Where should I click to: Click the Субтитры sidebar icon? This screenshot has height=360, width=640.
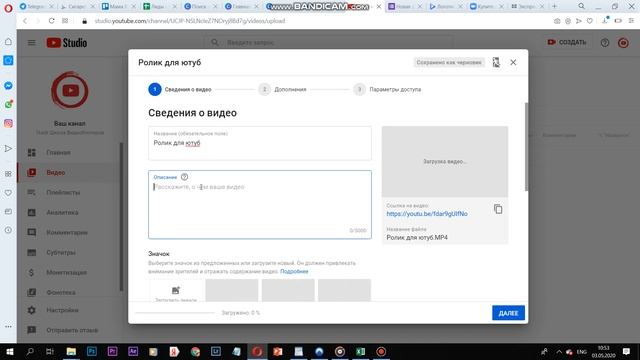point(31,252)
